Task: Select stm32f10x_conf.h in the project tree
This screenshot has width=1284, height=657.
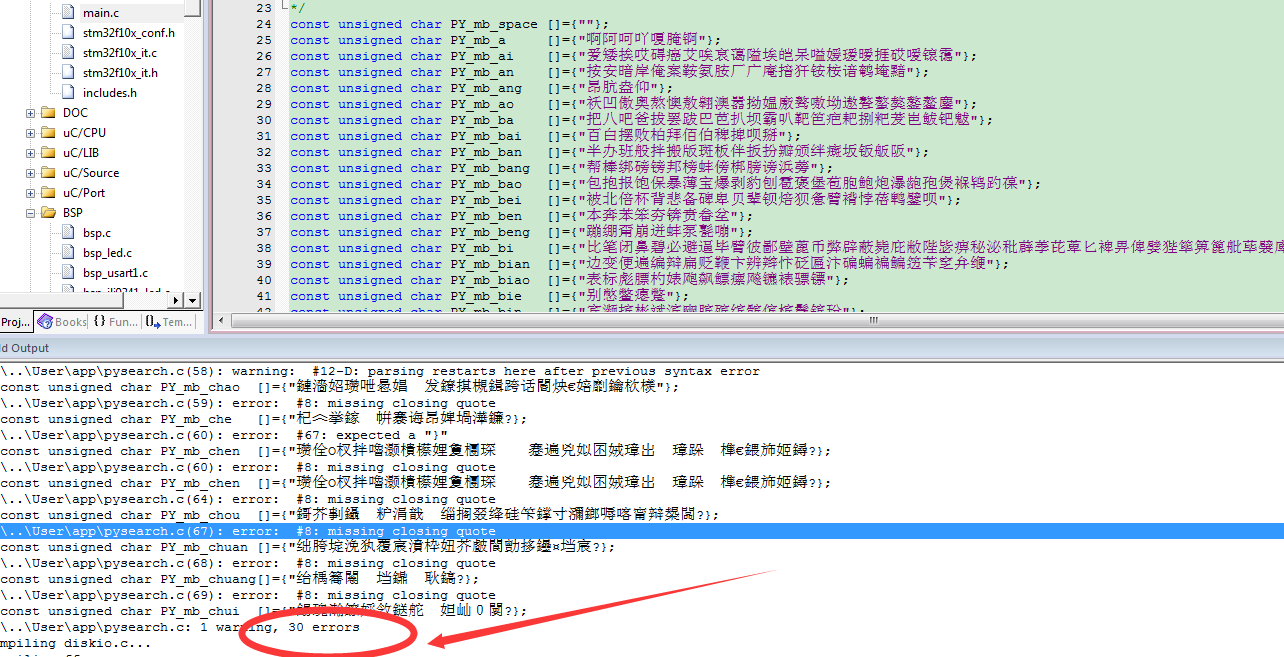Action: (x=128, y=33)
